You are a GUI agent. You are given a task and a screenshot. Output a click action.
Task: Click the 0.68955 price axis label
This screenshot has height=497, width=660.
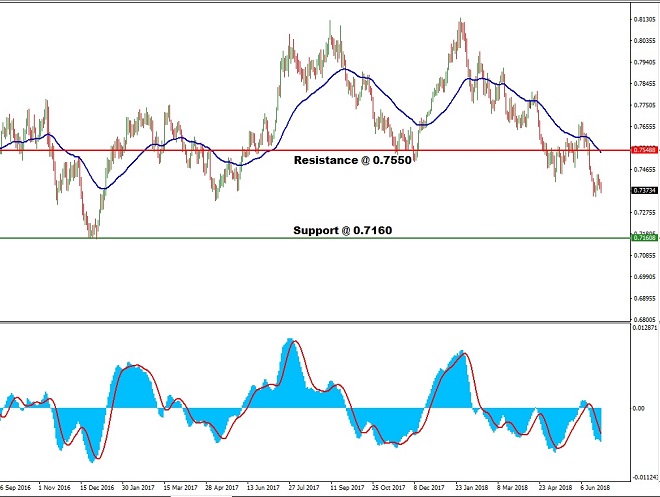[x=644, y=298]
